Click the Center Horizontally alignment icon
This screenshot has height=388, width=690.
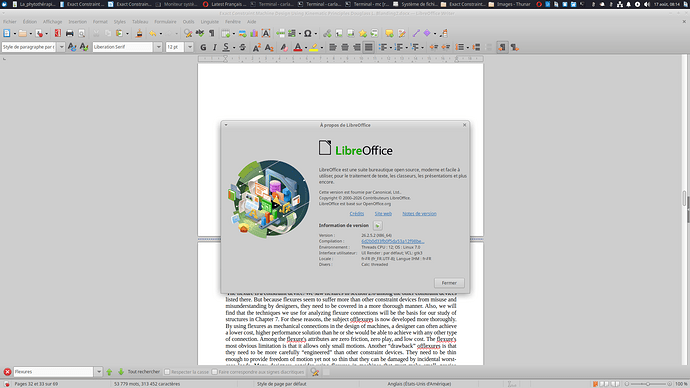345,47
